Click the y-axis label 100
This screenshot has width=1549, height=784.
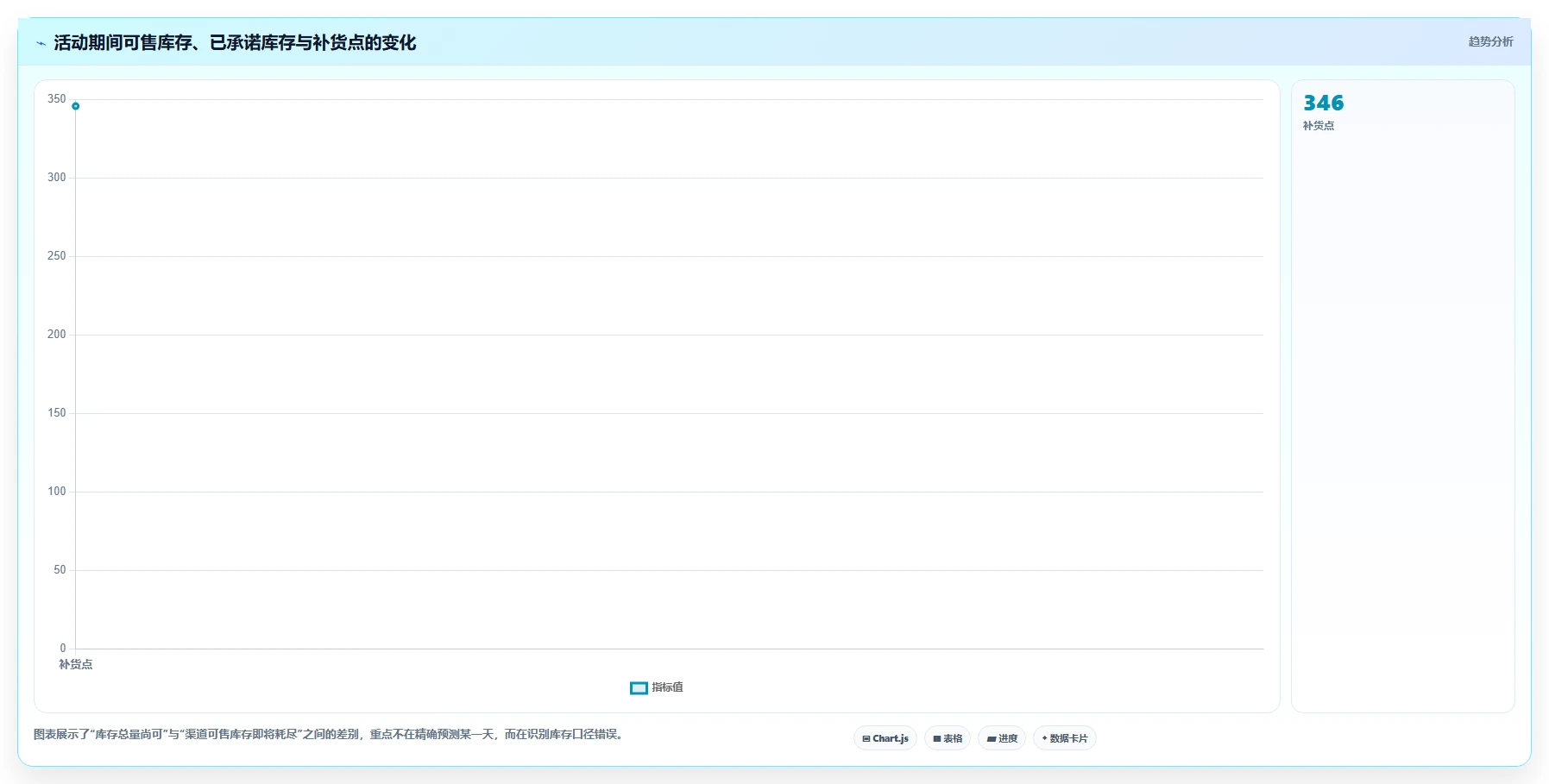click(x=57, y=492)
